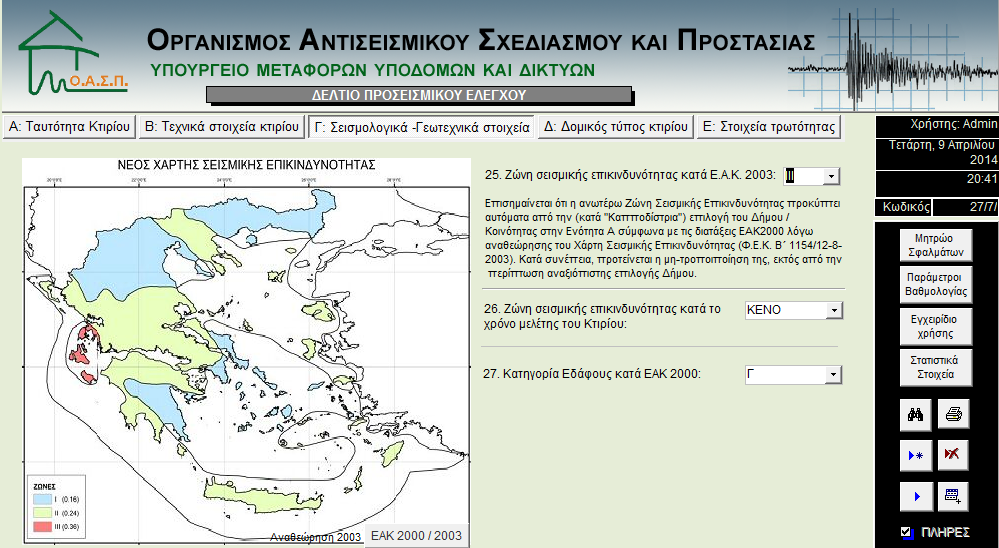Click the blue next record arrow icon

(916, 496)
